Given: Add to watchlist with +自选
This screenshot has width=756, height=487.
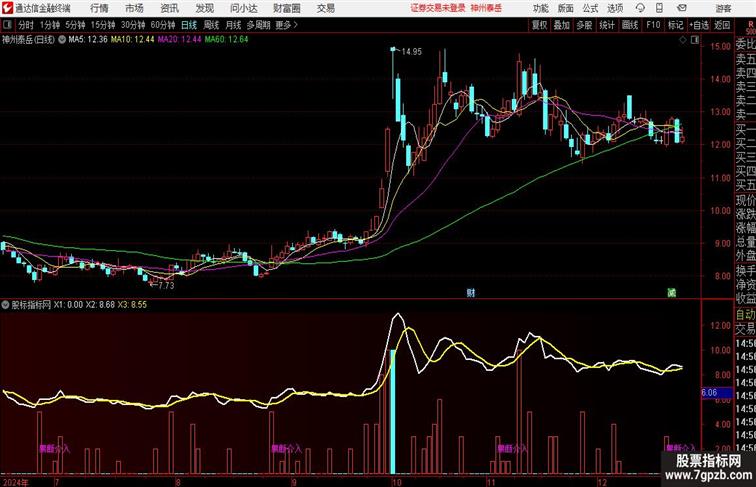Looking at the screenshot, I should [699, 25].
